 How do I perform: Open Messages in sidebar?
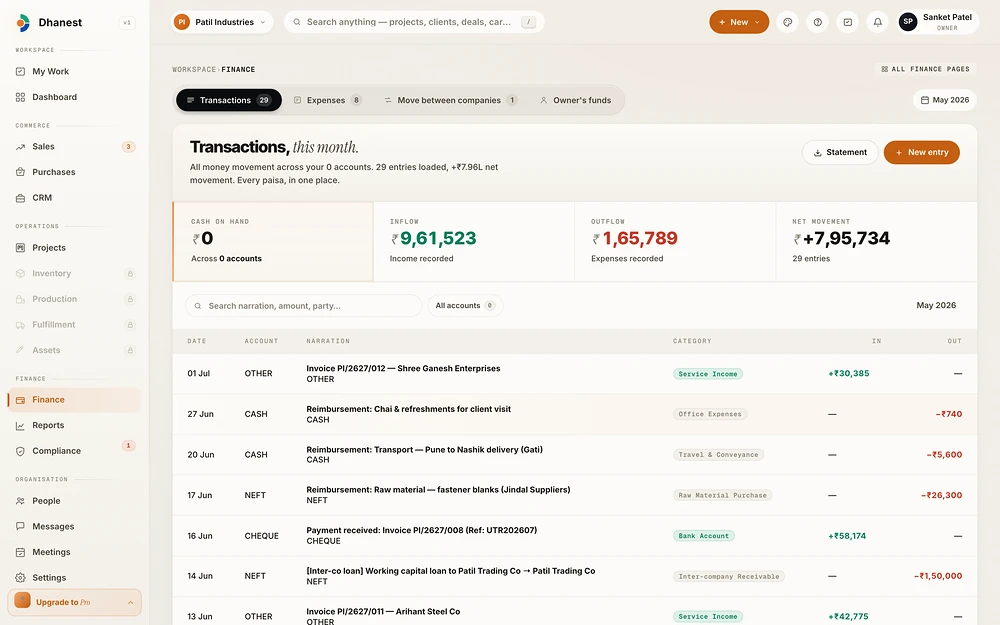(74, 526)
